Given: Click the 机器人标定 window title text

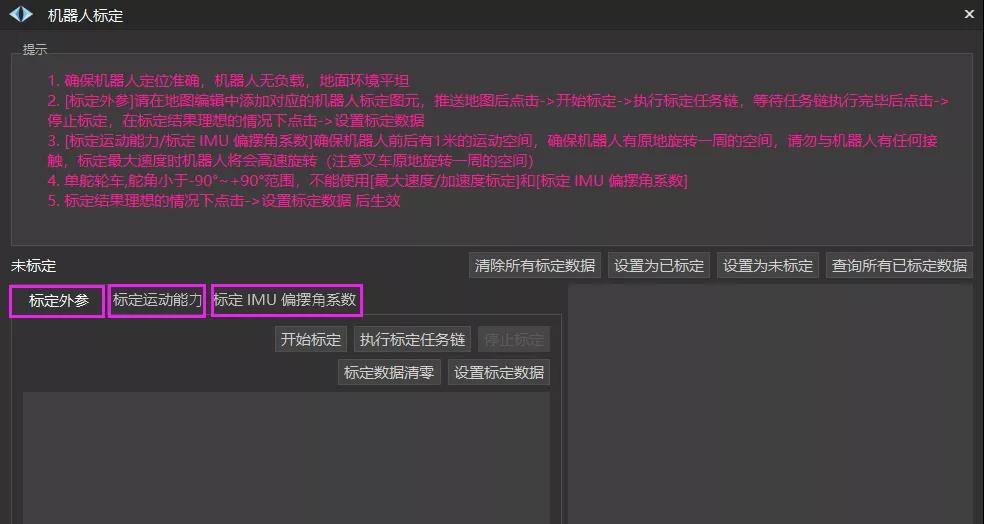Looking at the screenshot, I should point(86,16).
